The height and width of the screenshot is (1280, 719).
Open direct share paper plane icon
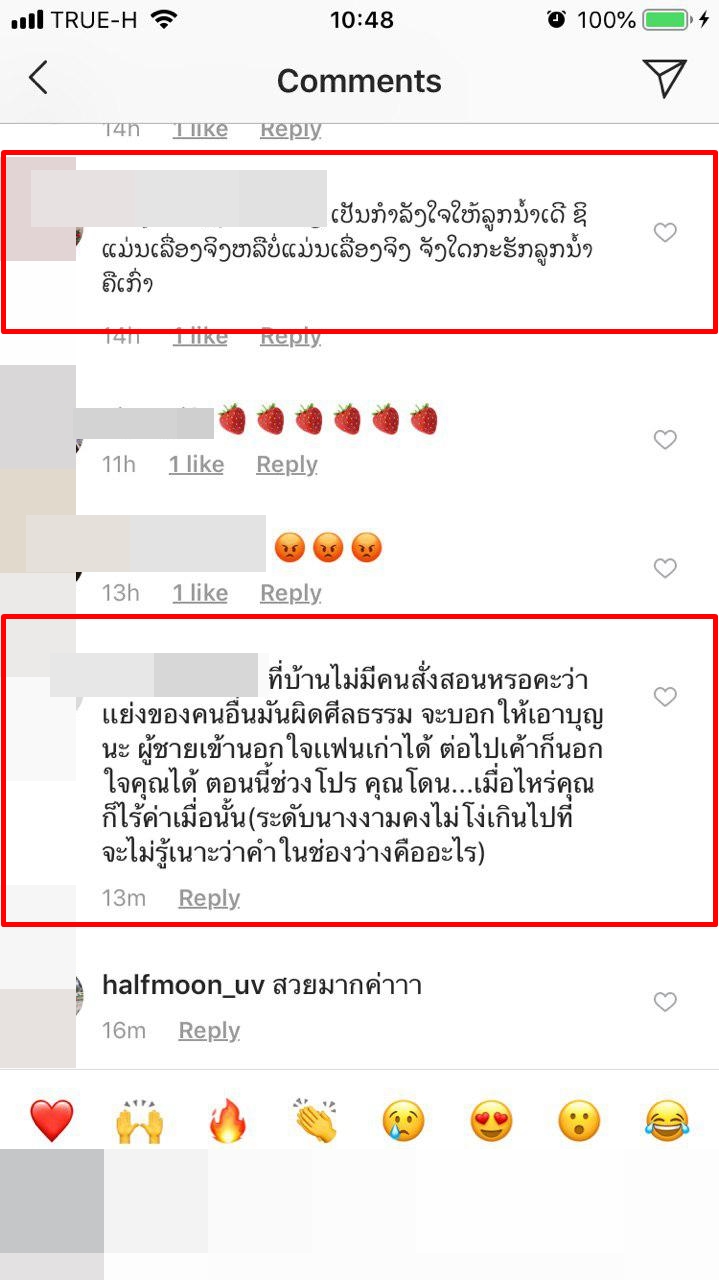pos(664,78)
